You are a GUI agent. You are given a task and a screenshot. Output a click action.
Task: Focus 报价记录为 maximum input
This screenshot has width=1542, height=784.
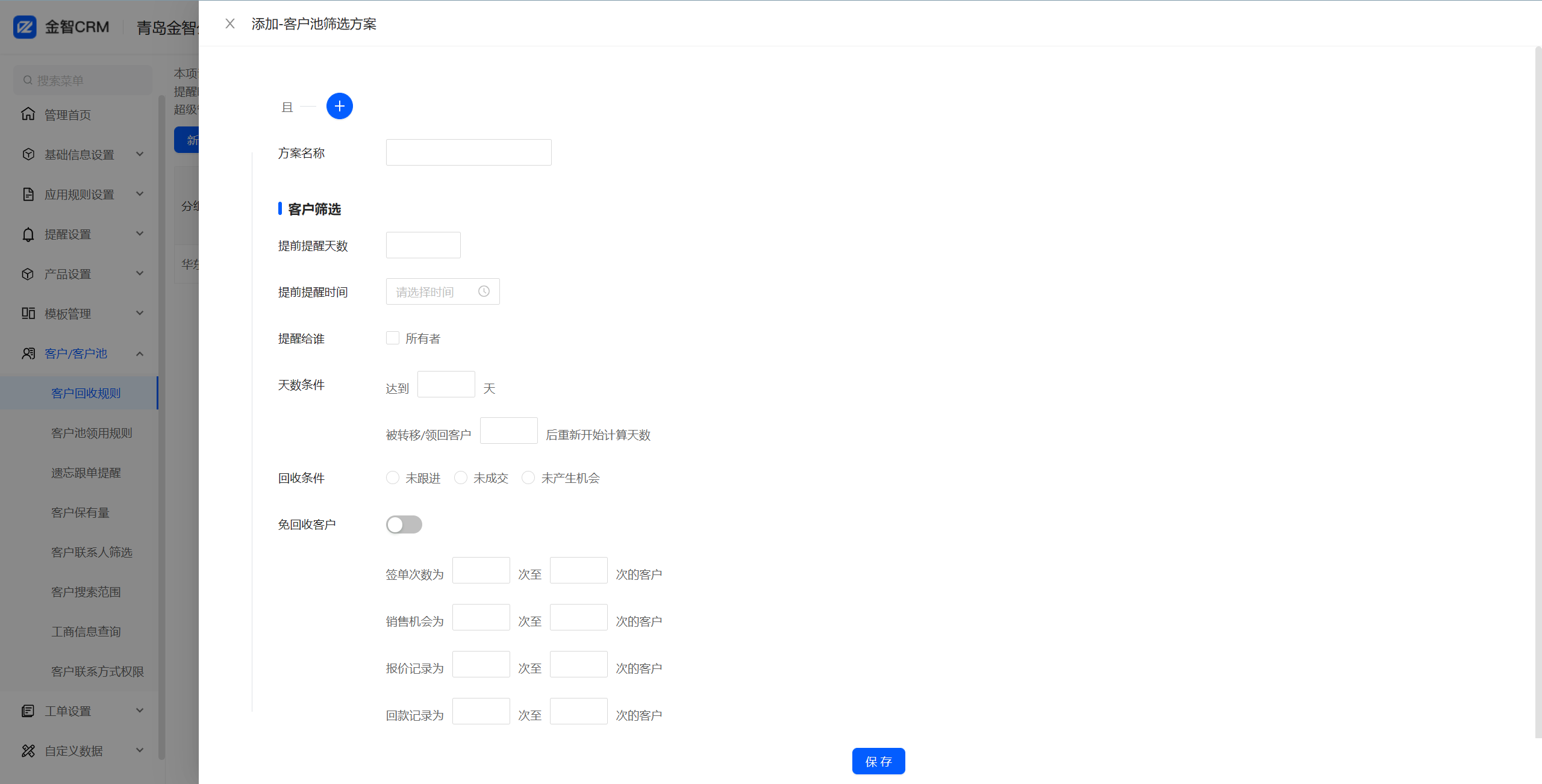[579, 664]
